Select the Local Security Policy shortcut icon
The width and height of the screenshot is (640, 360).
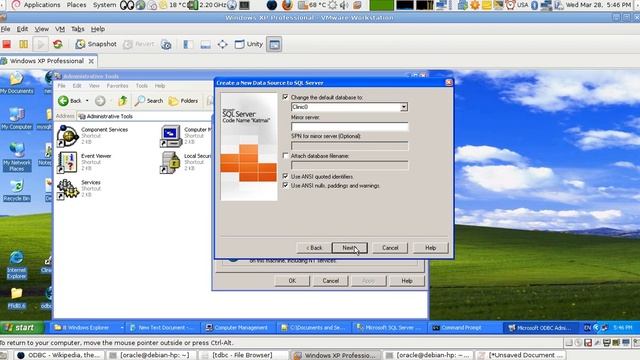(x=171, y=162)
